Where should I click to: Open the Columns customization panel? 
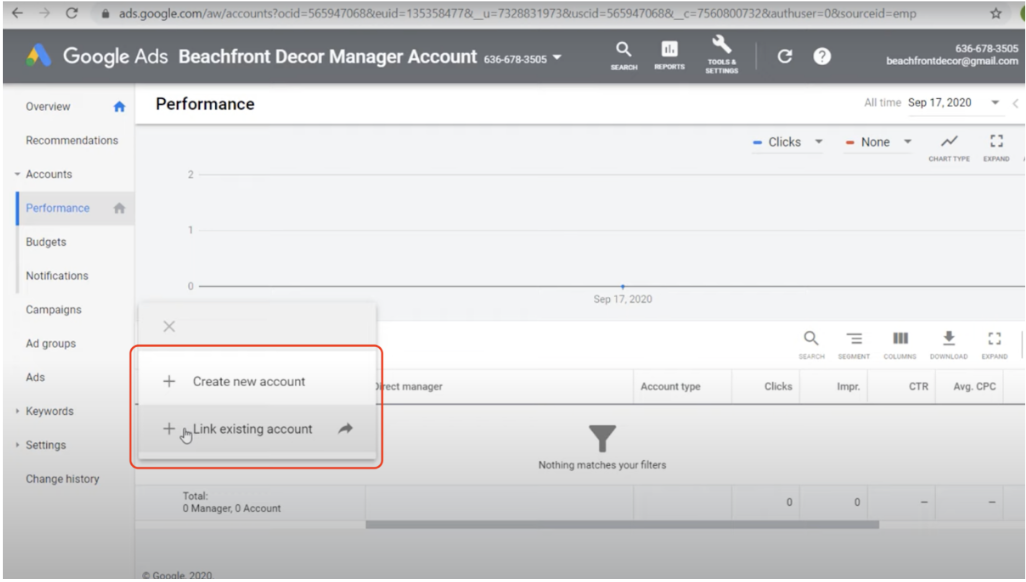[901, 343]
